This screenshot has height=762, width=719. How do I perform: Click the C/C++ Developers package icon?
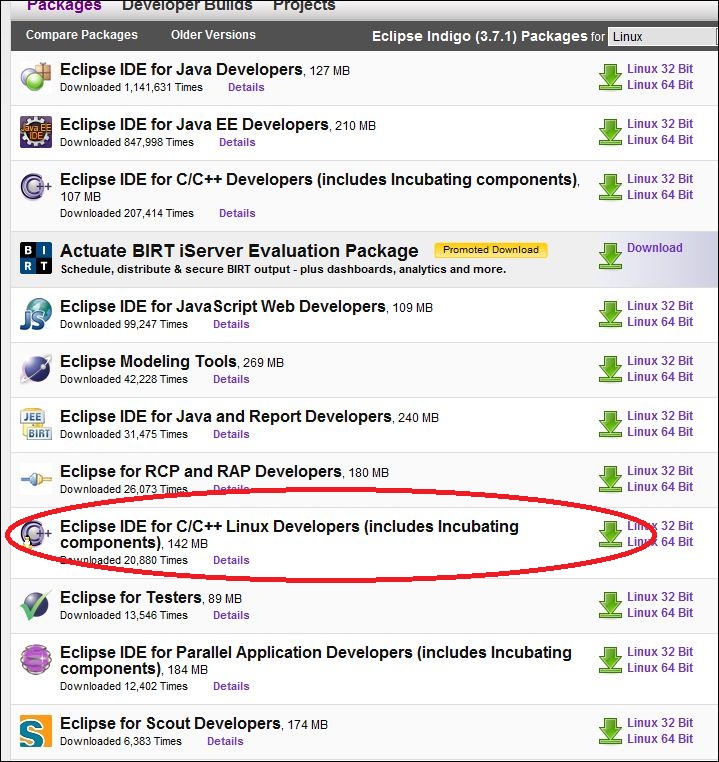[x=36, y=187]
